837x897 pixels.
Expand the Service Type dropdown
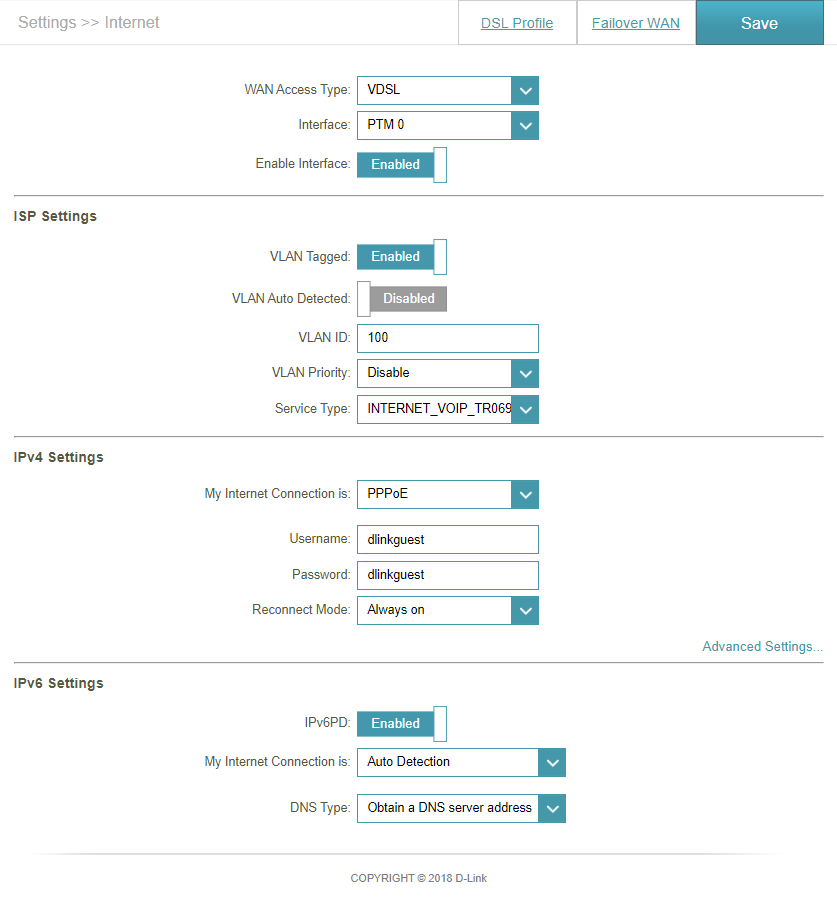point(447,409)
